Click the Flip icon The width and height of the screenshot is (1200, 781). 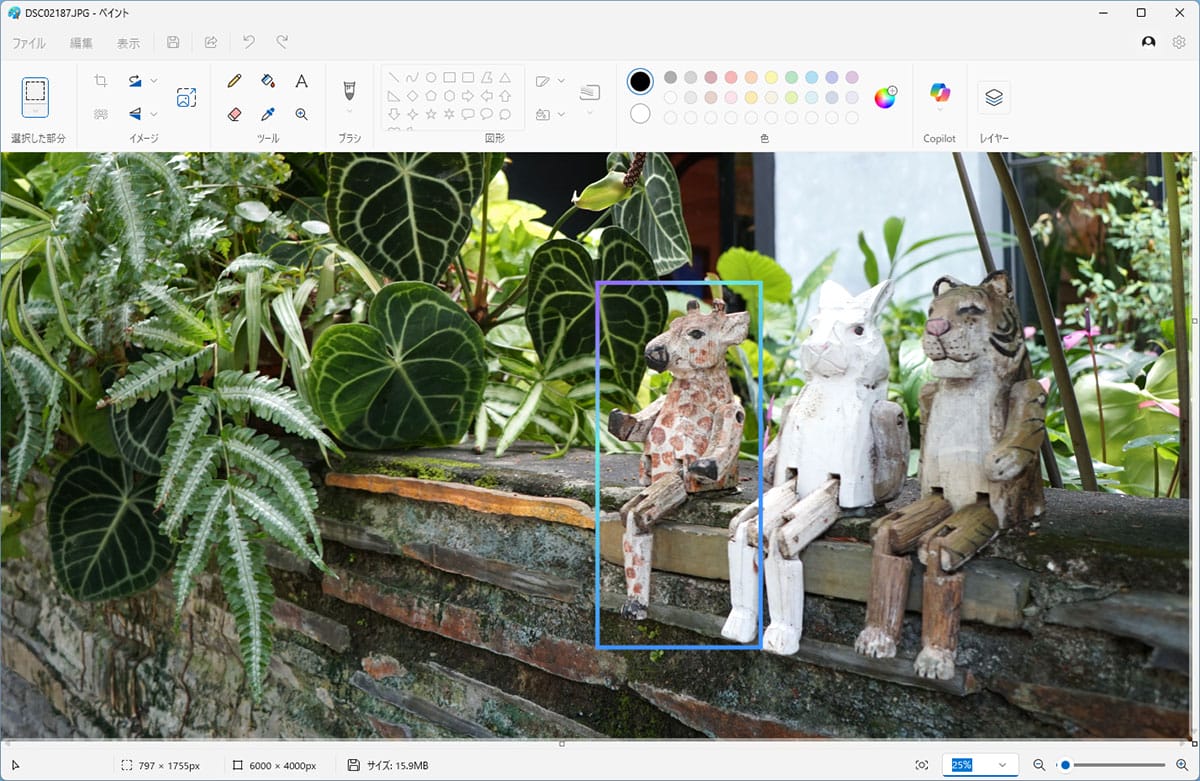135,114
